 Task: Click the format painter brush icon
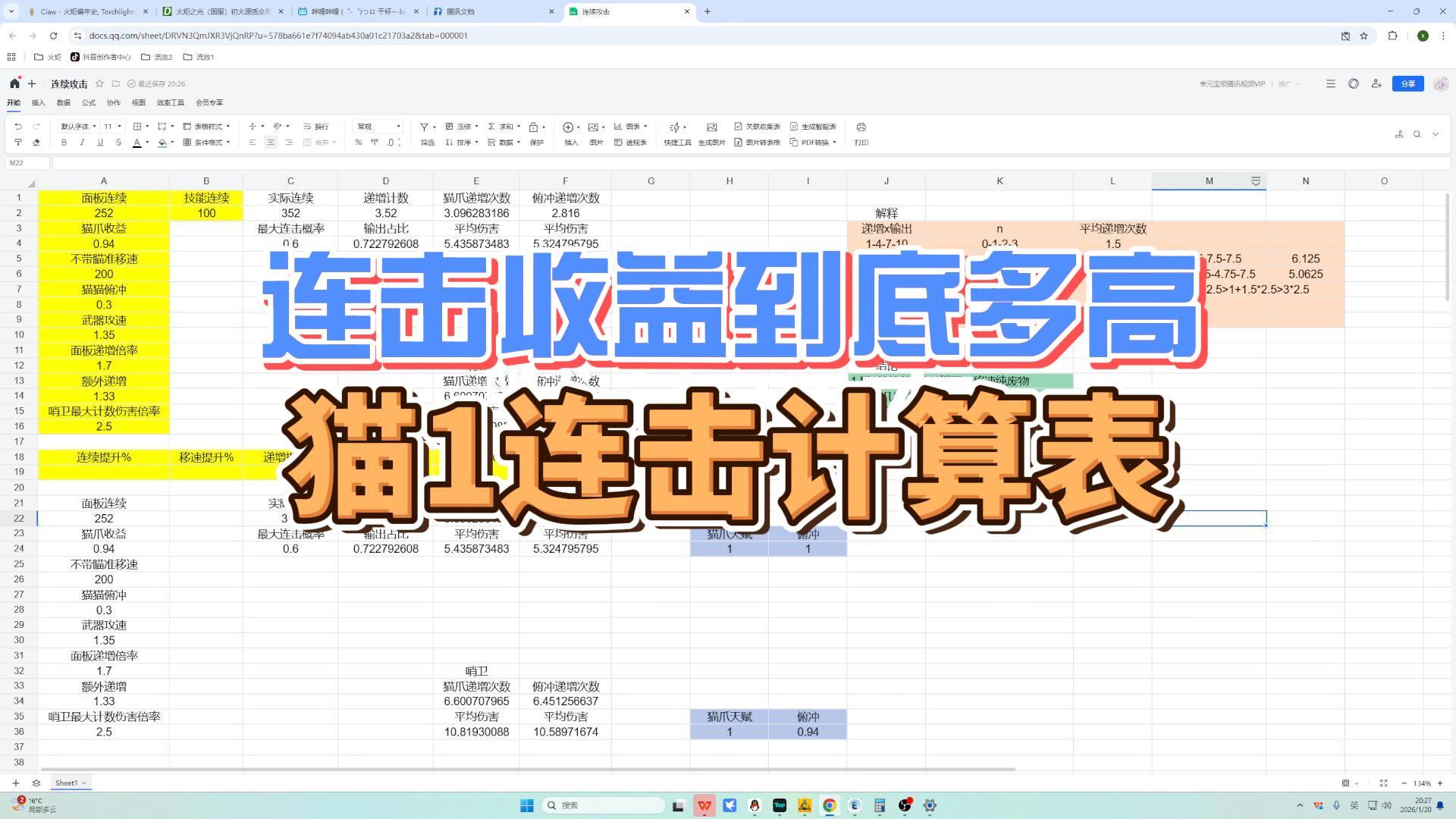[x=18, y=142]
